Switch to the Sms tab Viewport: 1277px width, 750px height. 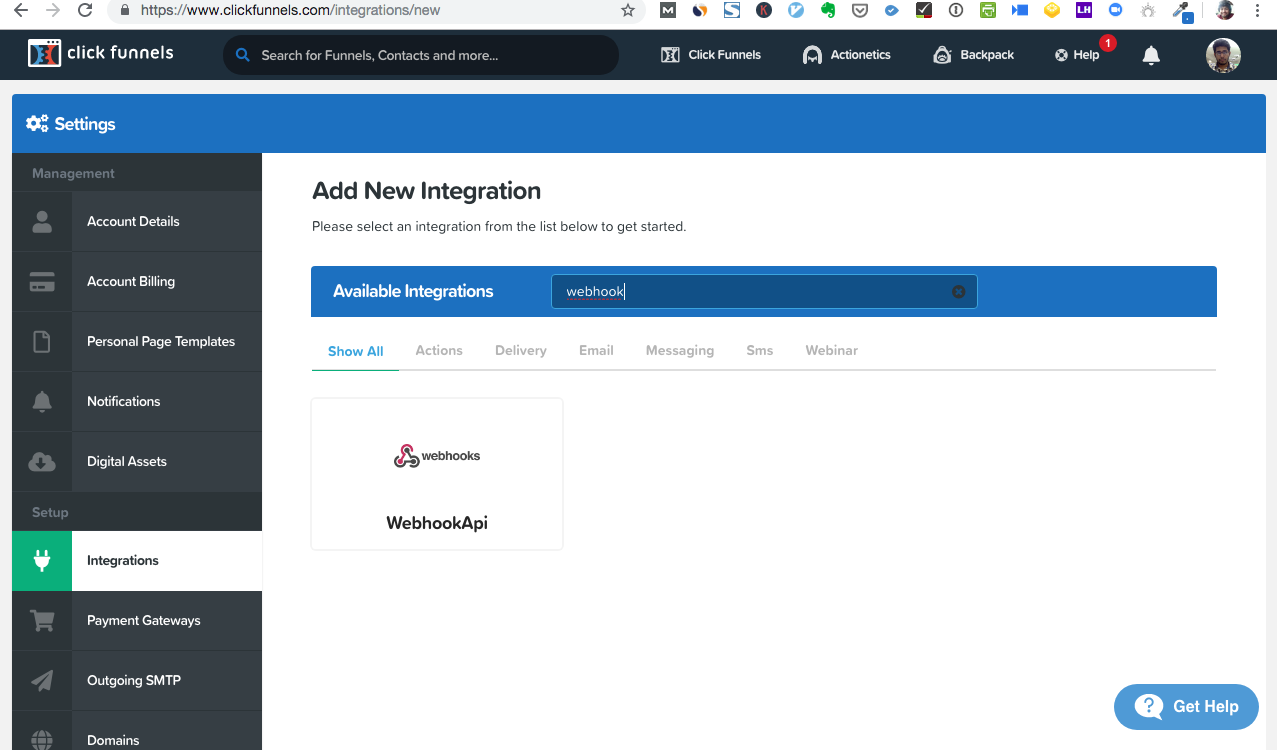click(x=760, y=350)
